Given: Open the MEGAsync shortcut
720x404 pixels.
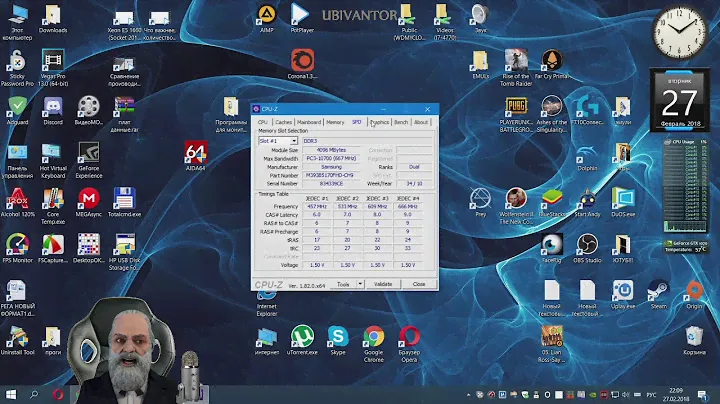Looking at the screenshot, I should pos(88,196).
